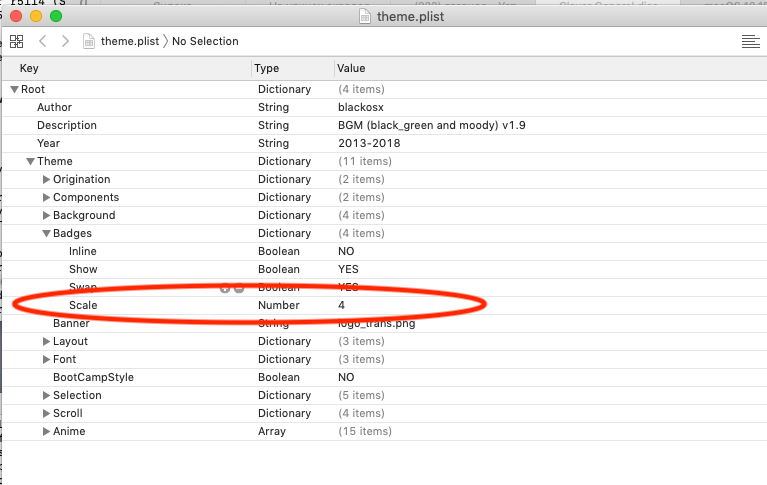The image size is (767, 485).
Task: Collapse the Badges dictionary
Action: pos(46,233)
